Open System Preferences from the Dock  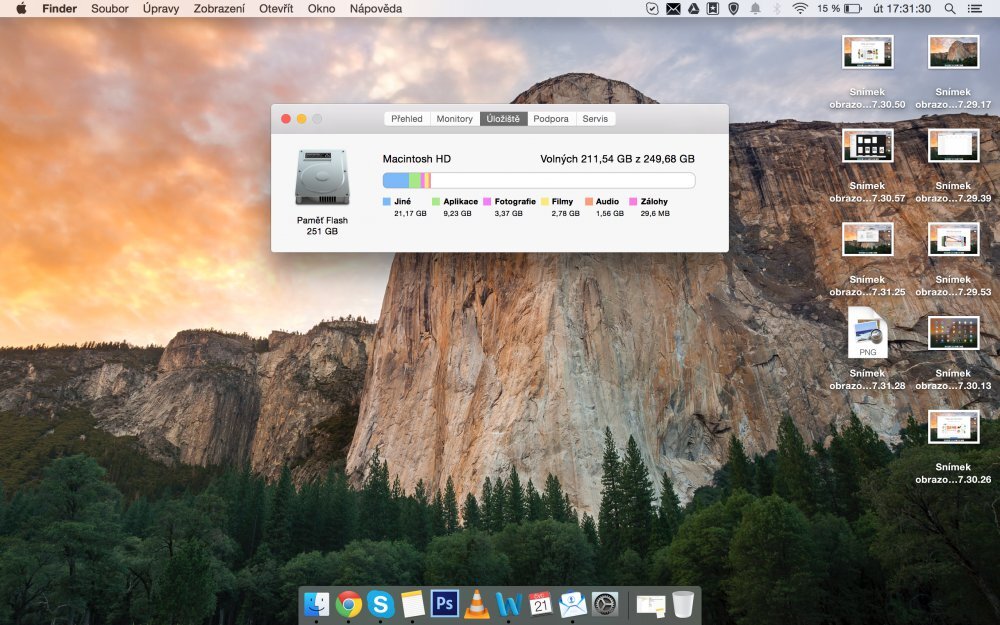(604, 604)
